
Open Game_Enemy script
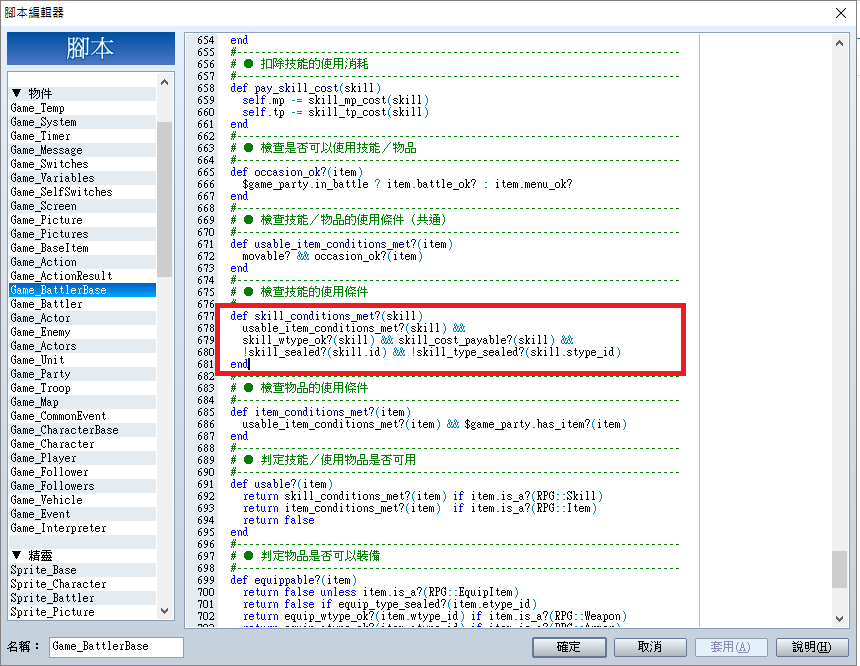tap(82, 332)
